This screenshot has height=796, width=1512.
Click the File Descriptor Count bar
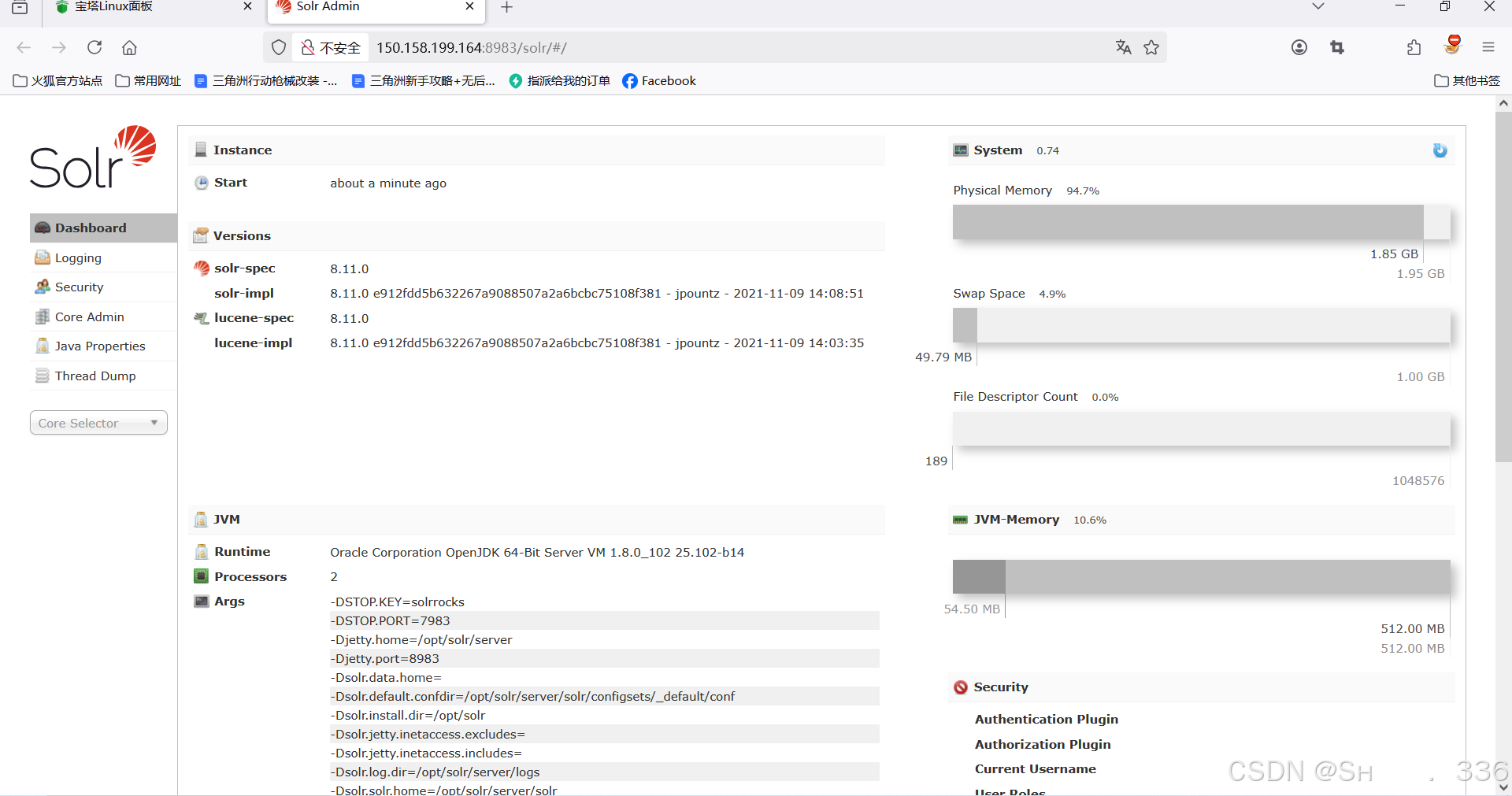tap(1201, 428)
